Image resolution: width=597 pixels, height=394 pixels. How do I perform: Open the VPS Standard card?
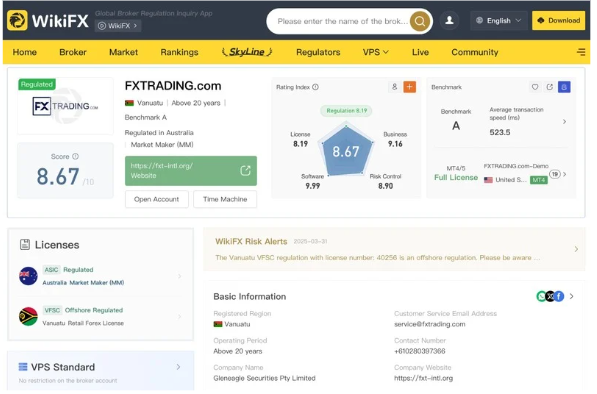[101, 371]
